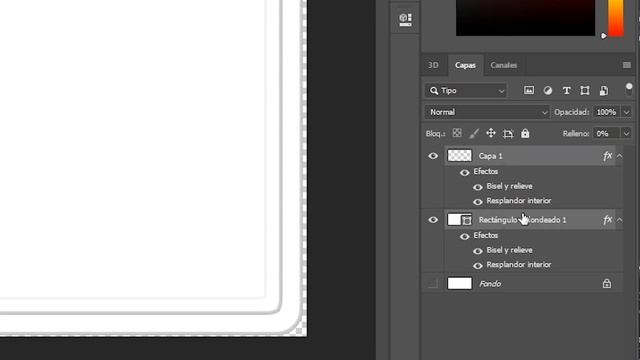Click Bisel y relieve under Capa 1

[509, 186]
